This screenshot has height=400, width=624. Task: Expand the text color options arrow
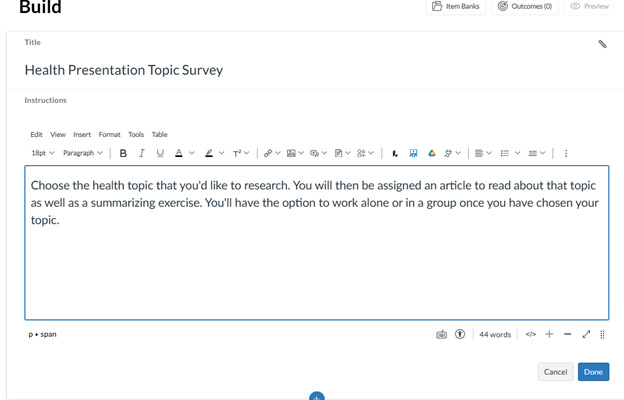(x=192, y=153)
